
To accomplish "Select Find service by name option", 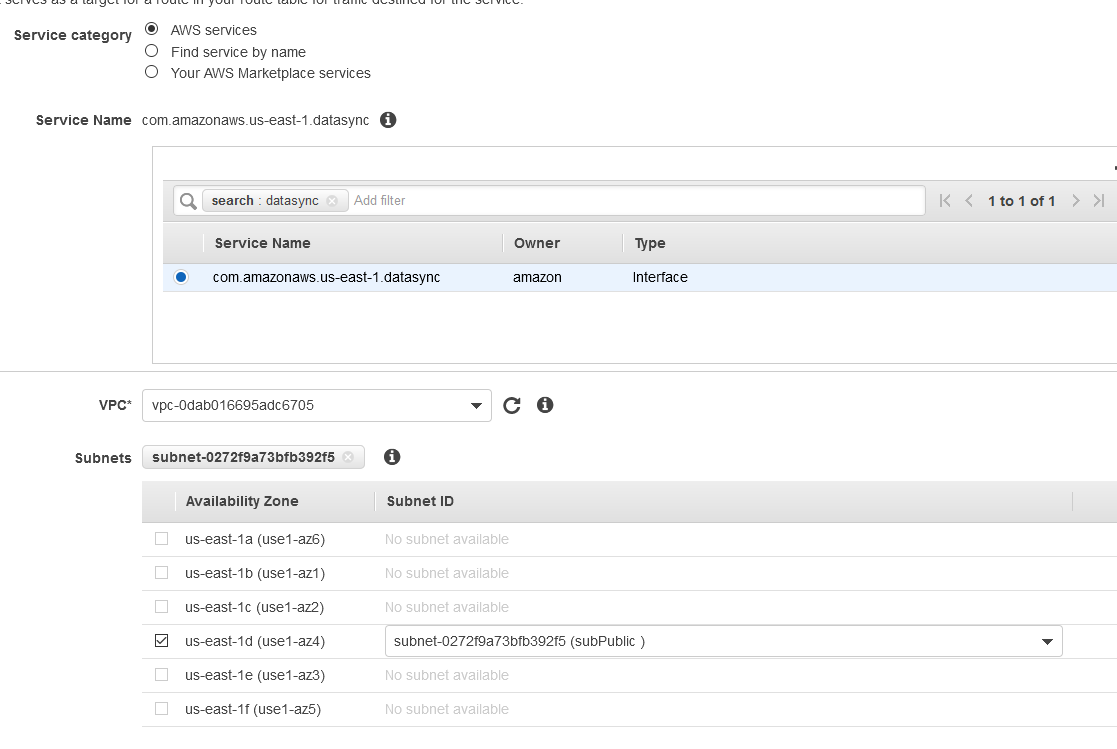I will coord(151,51).
